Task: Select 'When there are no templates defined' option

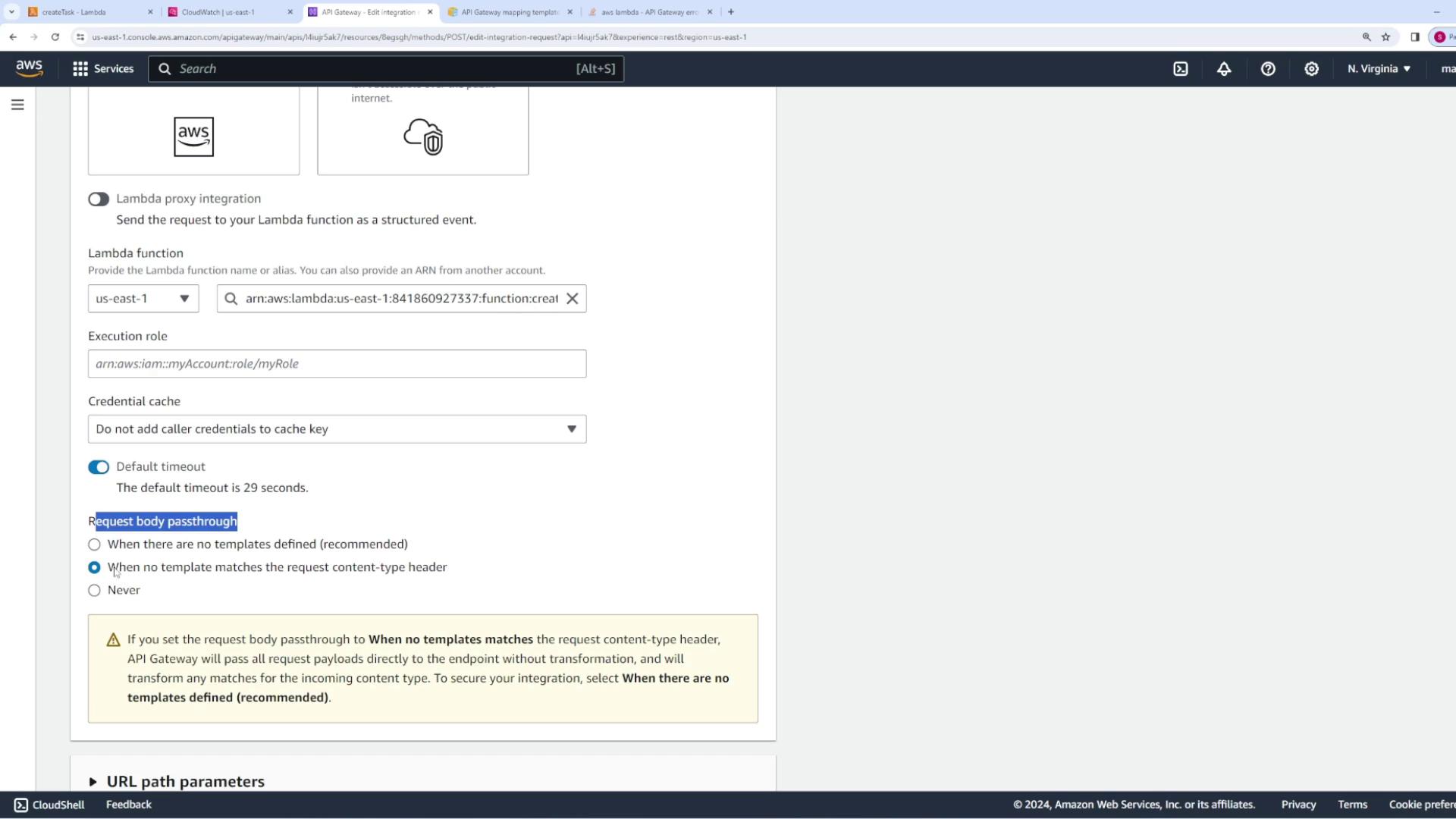Action: pos(94,544)
